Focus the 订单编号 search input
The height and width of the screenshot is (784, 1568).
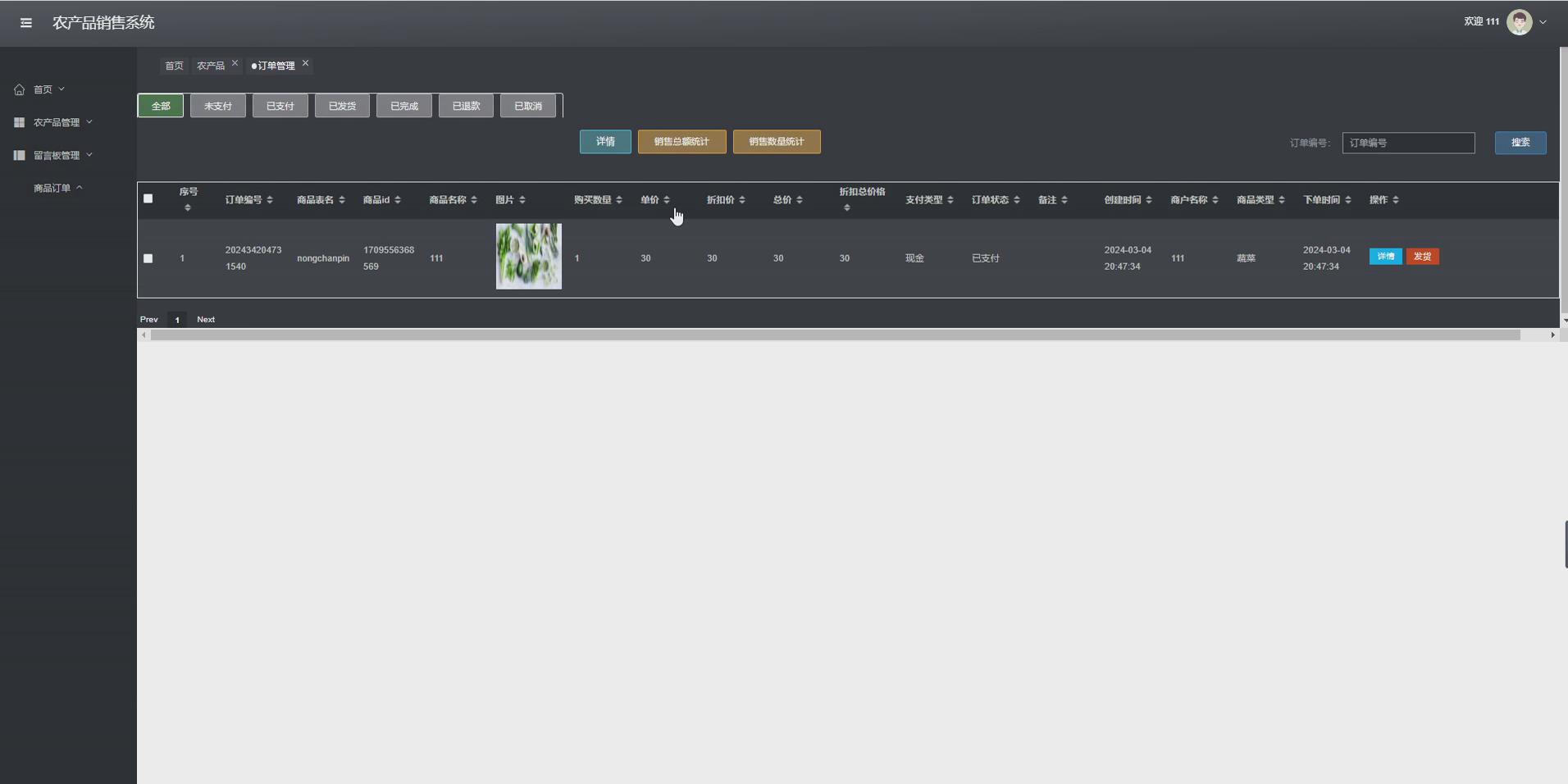point(1408,143)
